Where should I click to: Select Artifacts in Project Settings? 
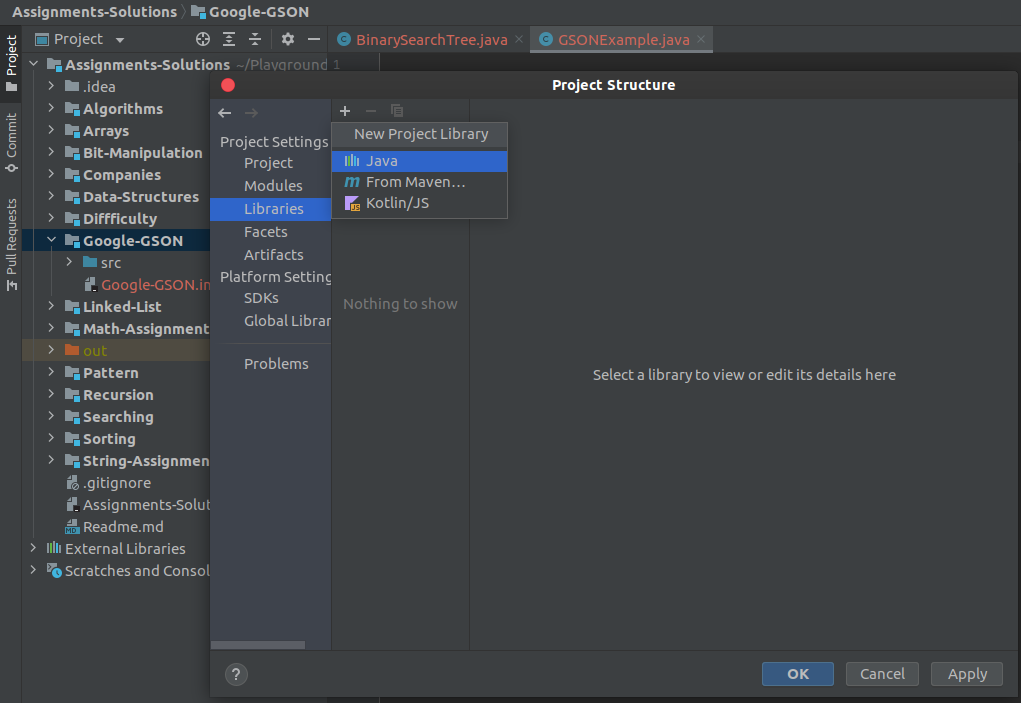tap(273, 255)
